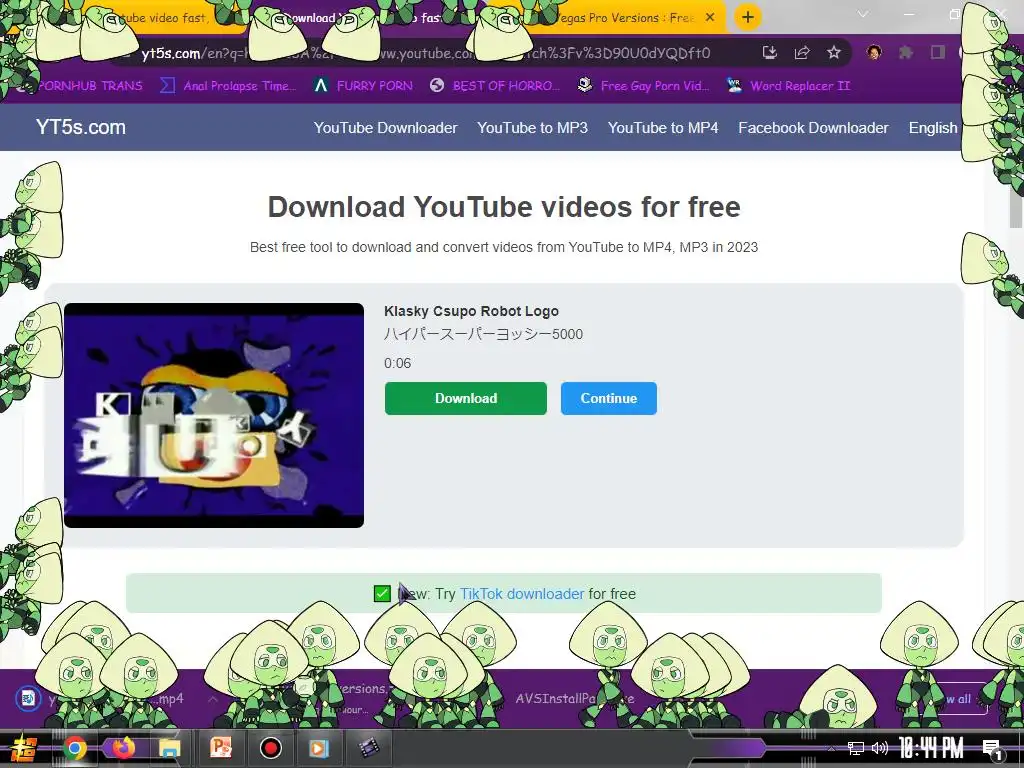Launch Firefox from the taskbar

(123, 748)
